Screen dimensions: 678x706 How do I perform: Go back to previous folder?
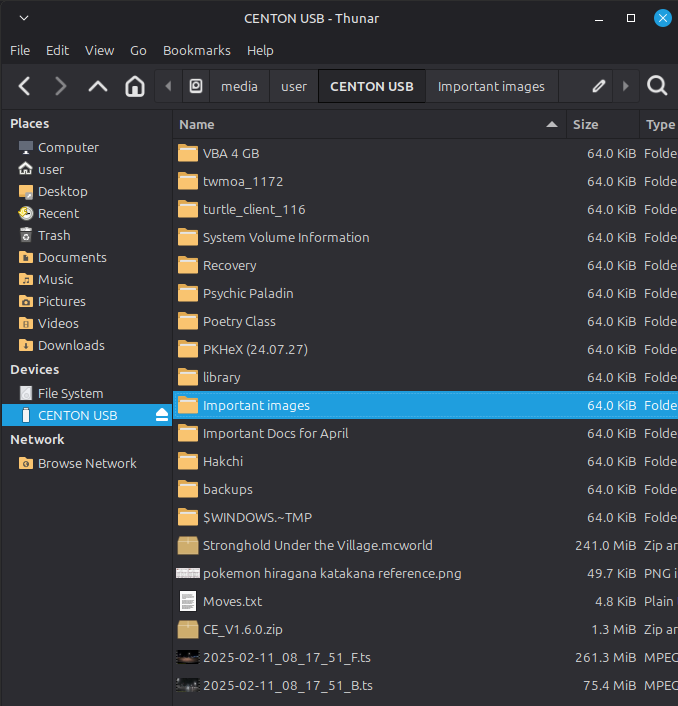click(x=25, y=86)
